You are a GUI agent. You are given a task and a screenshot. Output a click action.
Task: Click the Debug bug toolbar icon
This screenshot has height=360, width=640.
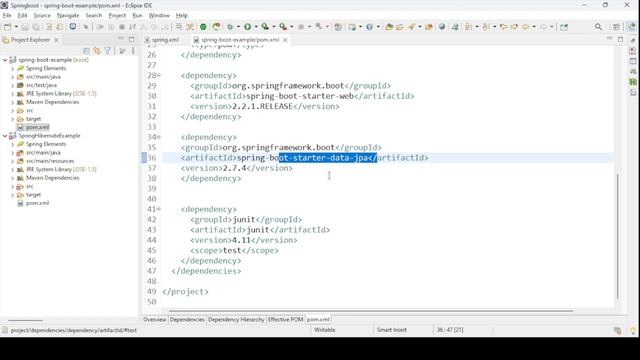click(x=230, y=27)
